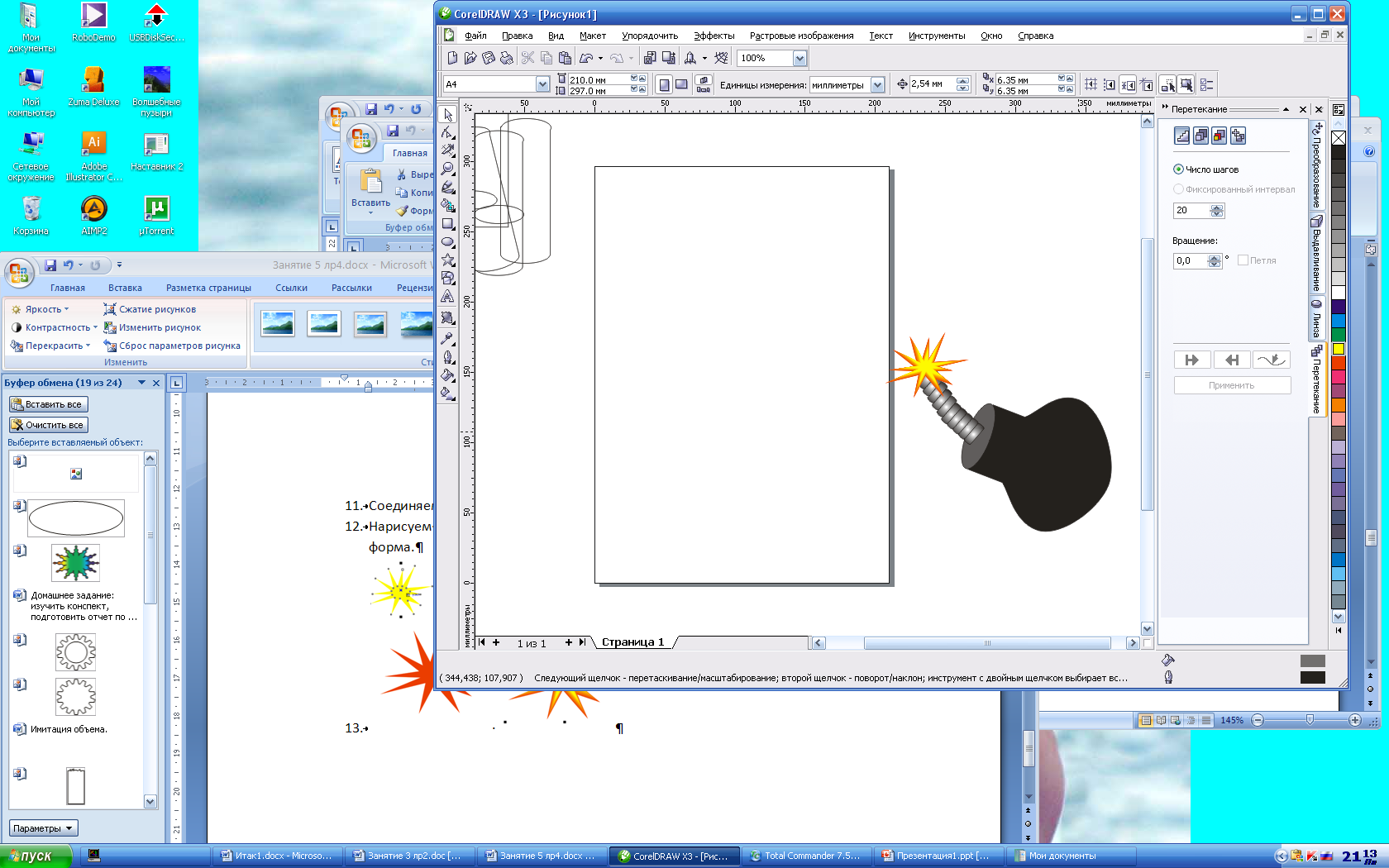The image size is (1389, 868).
Task: Click the Open file icon in CorelDRAW
Action: pos(470,58)
